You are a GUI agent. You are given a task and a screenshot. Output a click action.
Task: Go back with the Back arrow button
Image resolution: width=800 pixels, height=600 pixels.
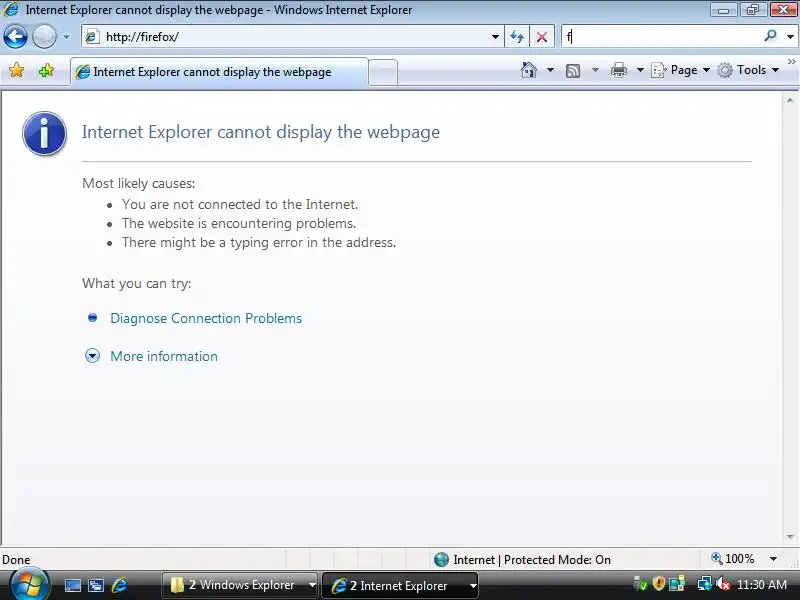pyautogui.click(x=15, y=37)
